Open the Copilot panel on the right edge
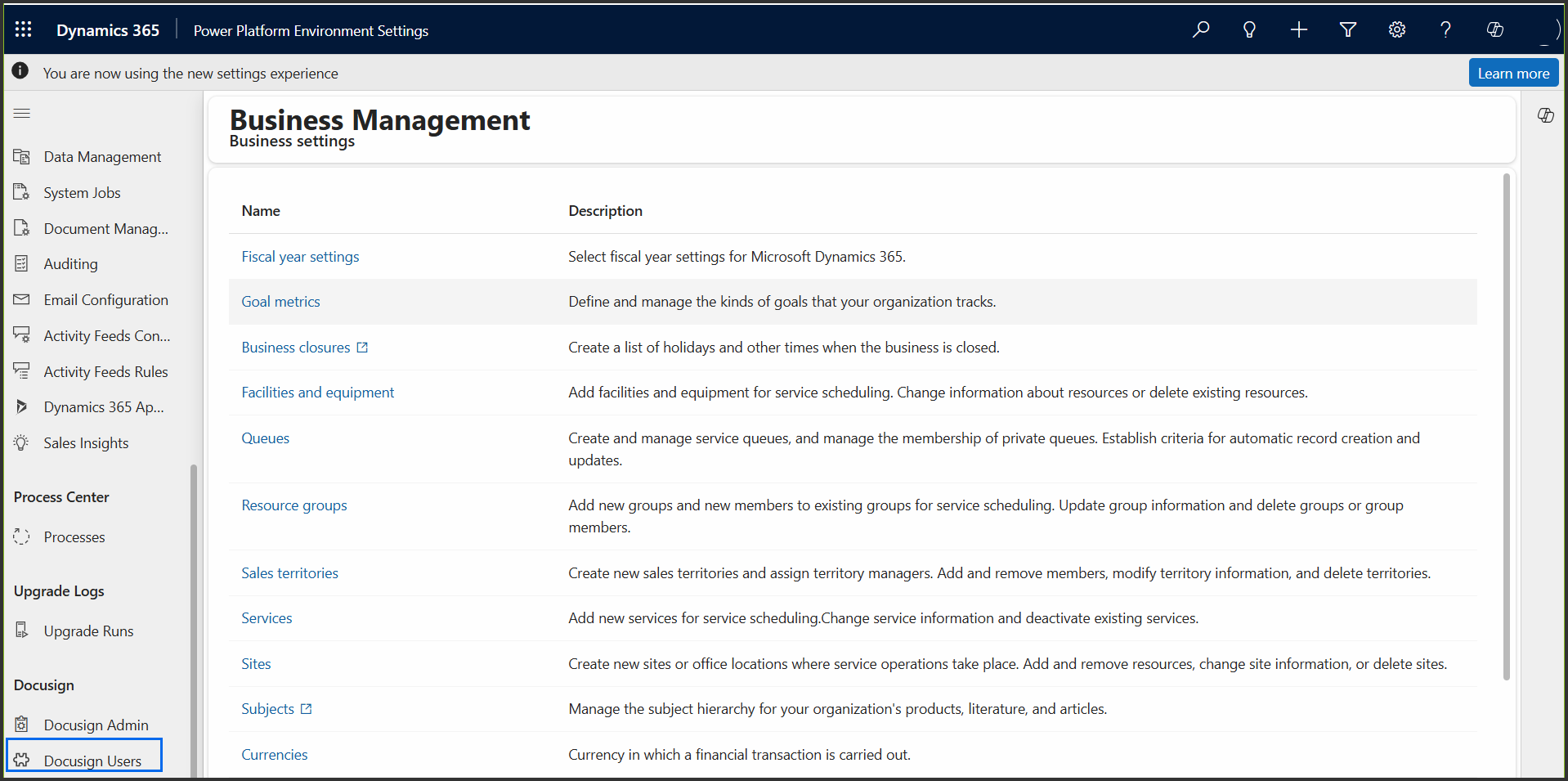The height and width of the screenshot is (781, 1568). (x=1546, y=115)
